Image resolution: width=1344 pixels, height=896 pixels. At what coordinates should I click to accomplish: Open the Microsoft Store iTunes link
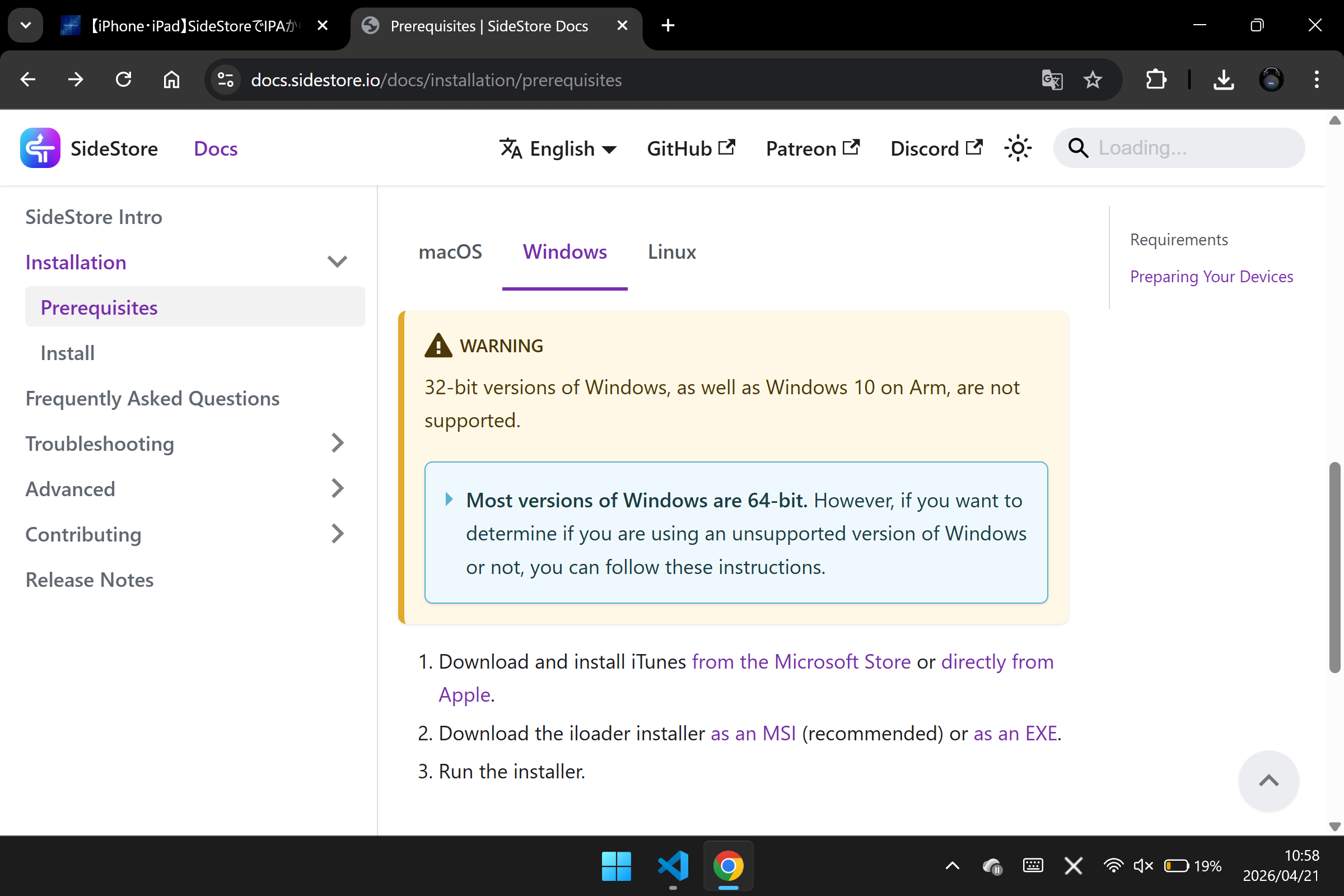coord(801,662)
